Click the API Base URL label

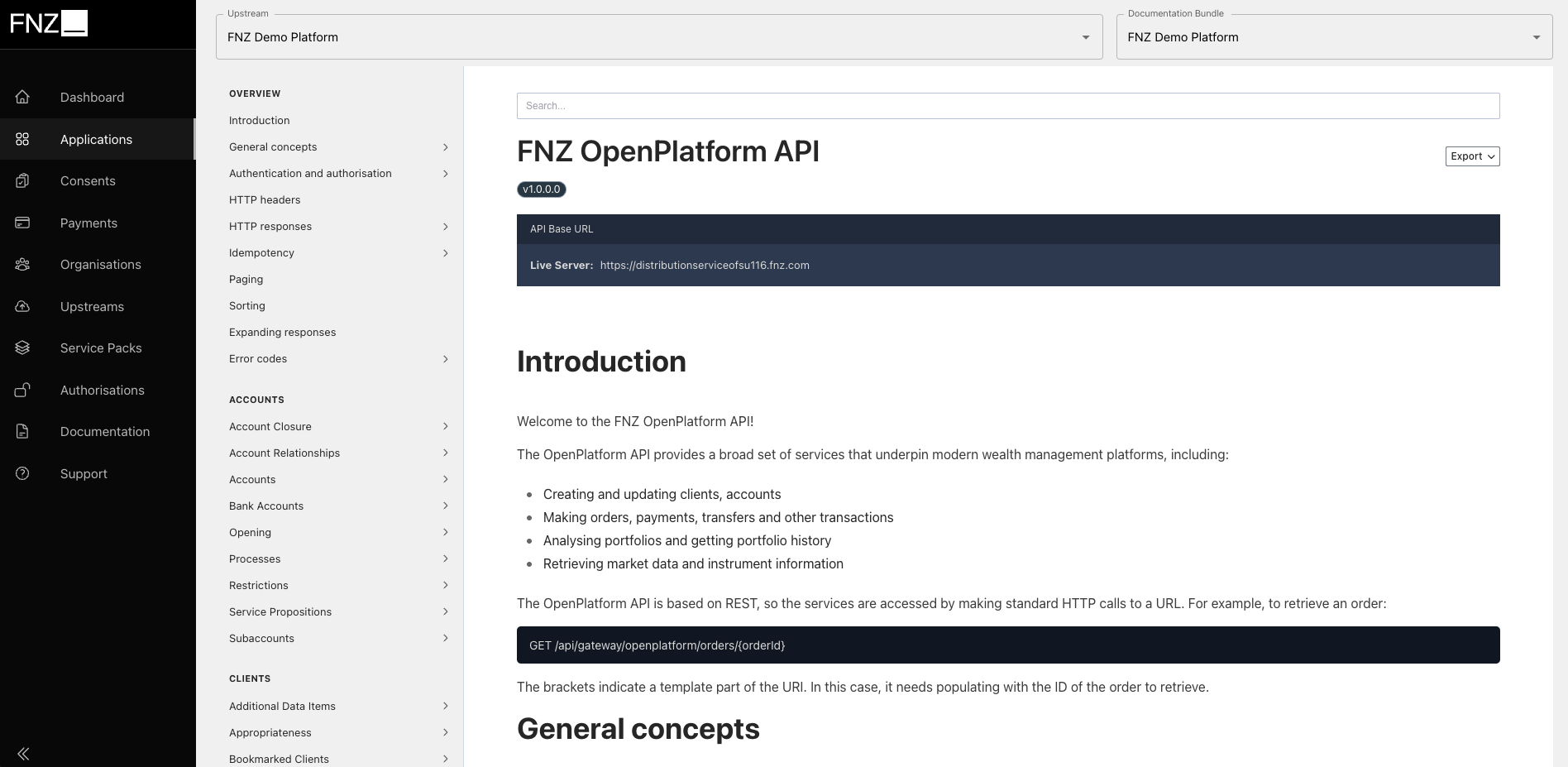[562, 229]
